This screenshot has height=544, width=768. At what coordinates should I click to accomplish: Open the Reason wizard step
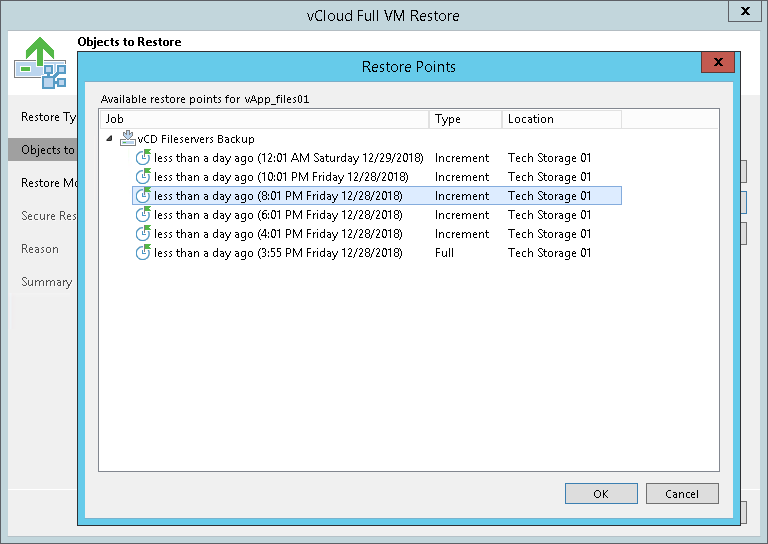click(40, 249)
